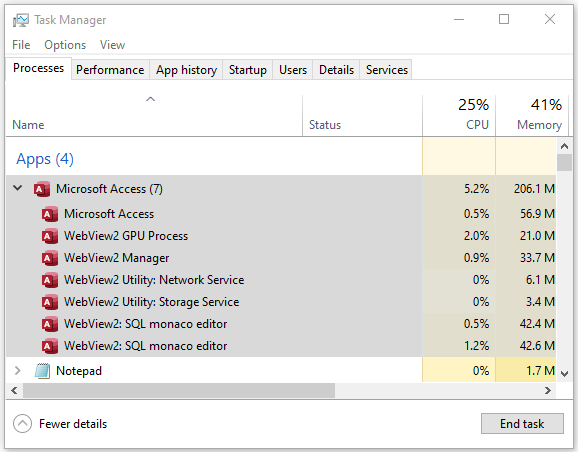This screenshot has width=578, height=452.
Task: Click the horizontal scrollbar left arrow
Action: coord(14,390)
